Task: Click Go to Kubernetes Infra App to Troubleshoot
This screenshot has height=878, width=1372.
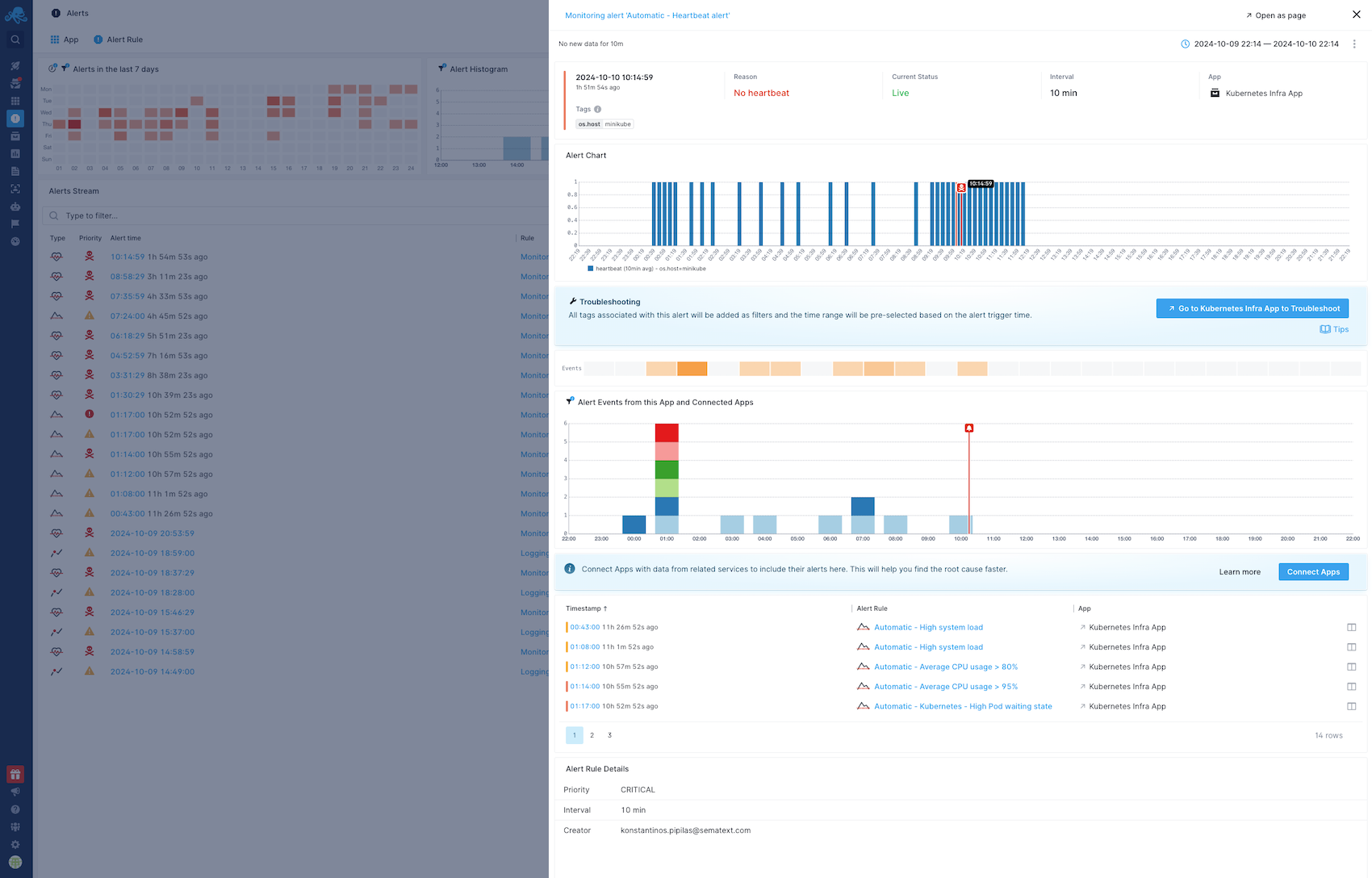Action: pos(1253,308)
